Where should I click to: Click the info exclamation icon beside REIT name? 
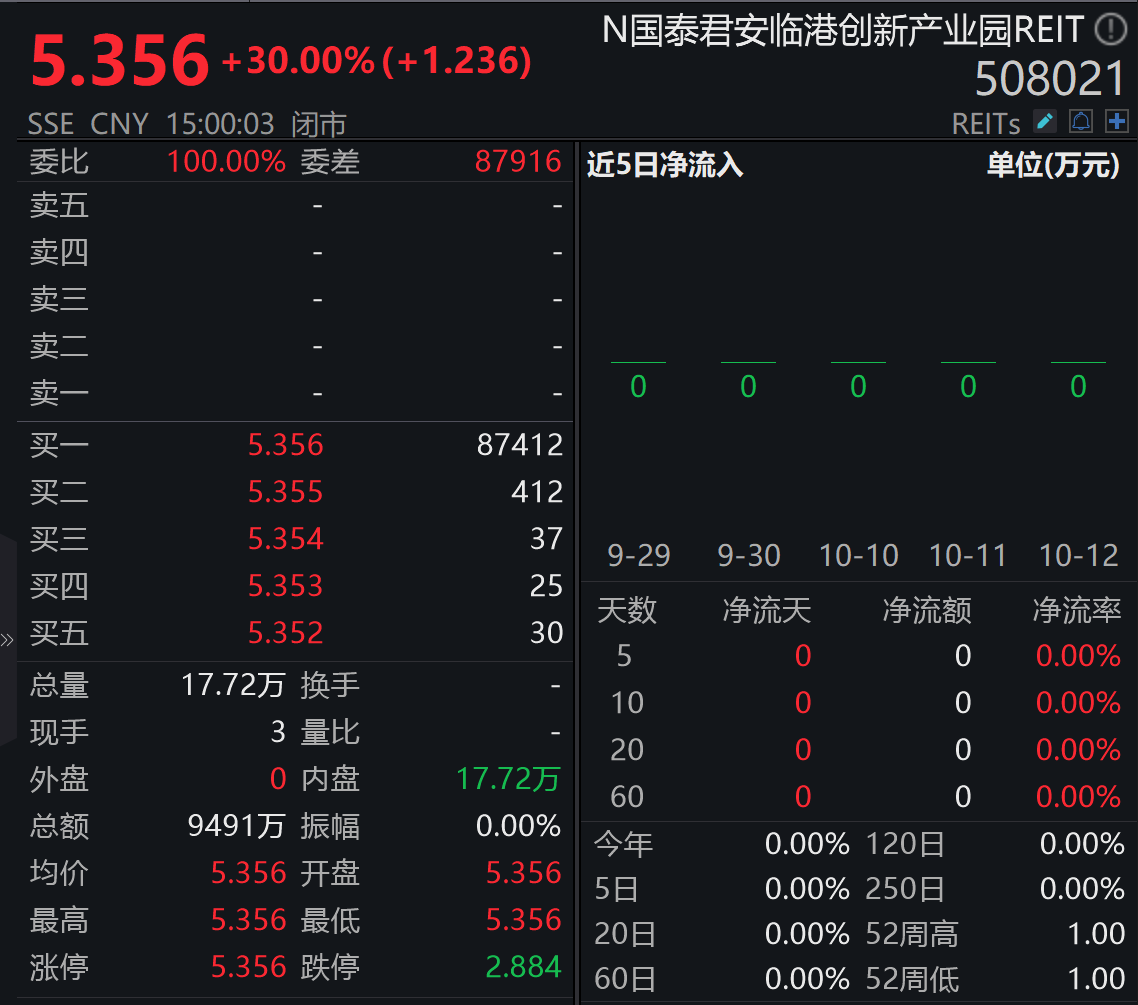coord(1110,30)
